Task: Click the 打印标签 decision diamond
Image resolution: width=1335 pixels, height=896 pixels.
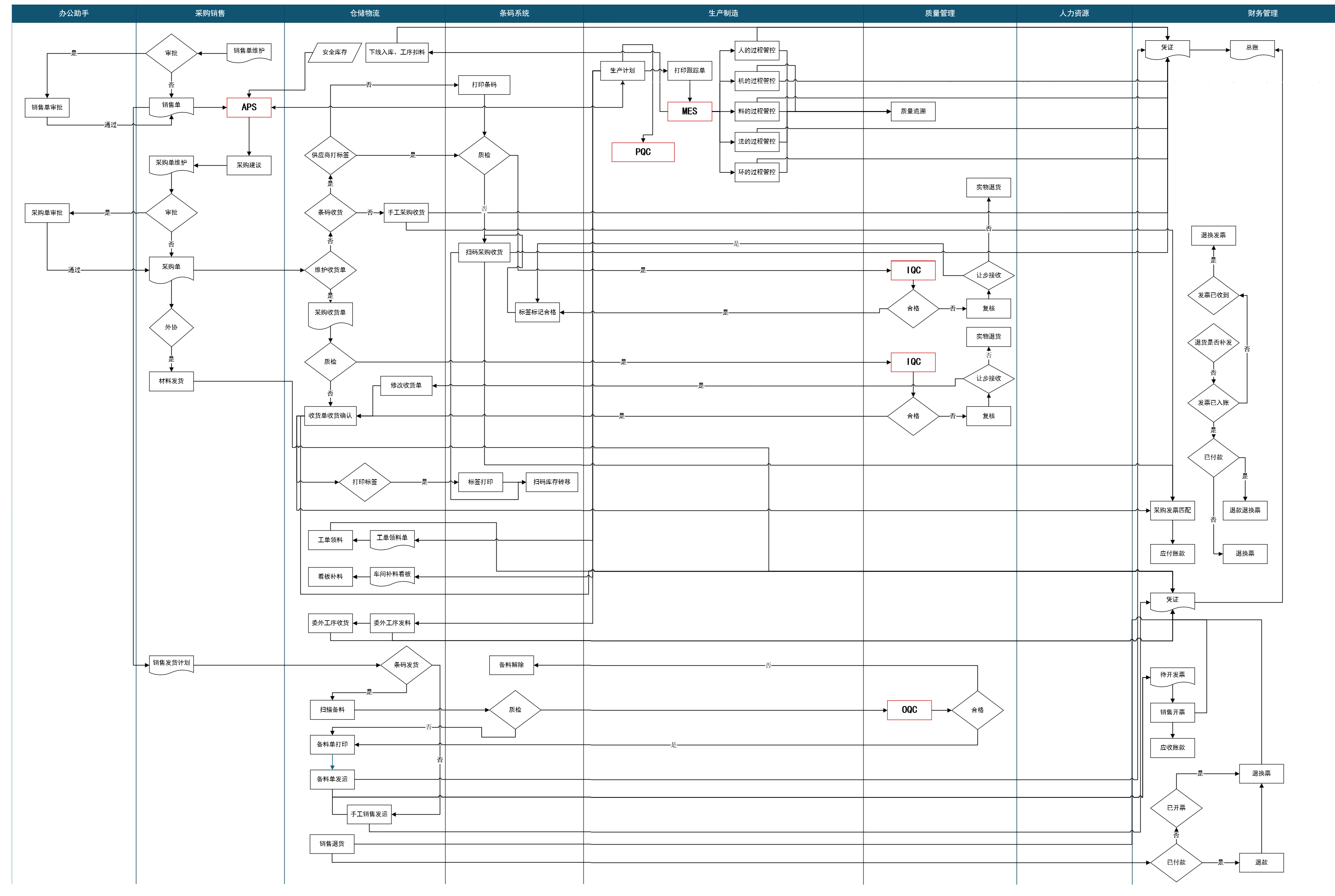Action: (365, 482)
